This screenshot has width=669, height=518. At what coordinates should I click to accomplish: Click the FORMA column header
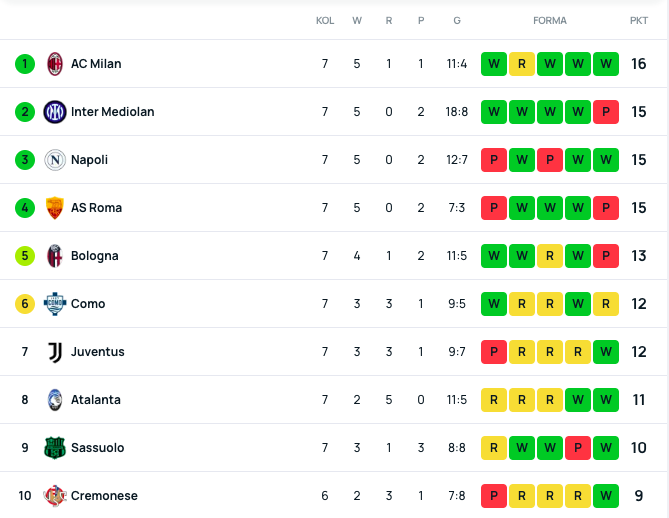pyautogui.click(x=550, y=20)
